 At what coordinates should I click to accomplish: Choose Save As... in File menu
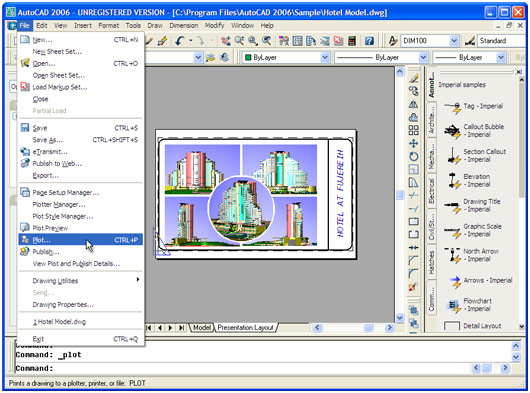(80, 140)
